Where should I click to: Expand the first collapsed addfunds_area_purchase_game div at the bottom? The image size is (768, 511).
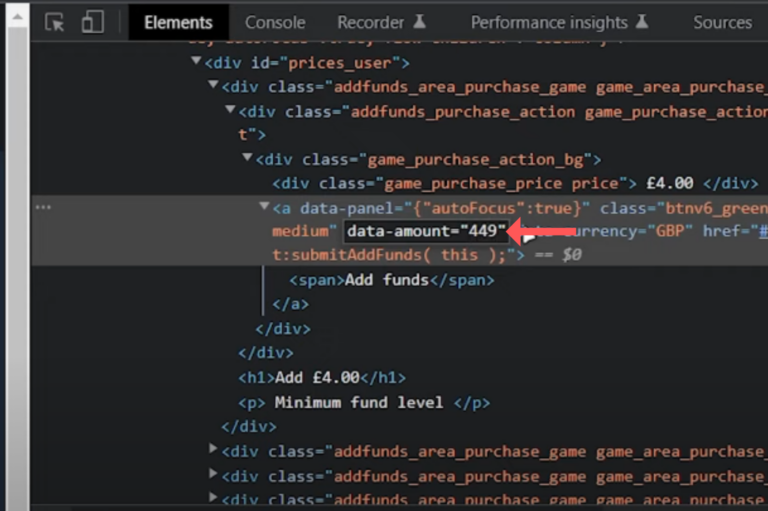[213, 450]
